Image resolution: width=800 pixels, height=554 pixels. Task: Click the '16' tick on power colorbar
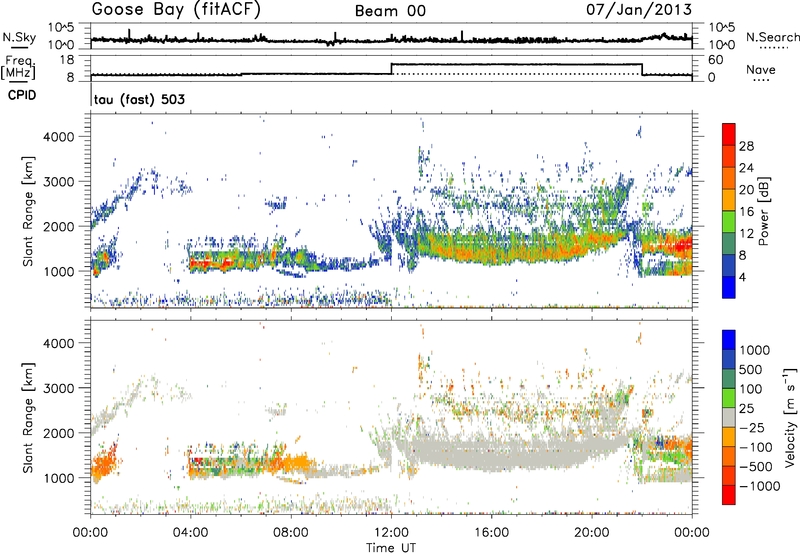pos(746,212)
